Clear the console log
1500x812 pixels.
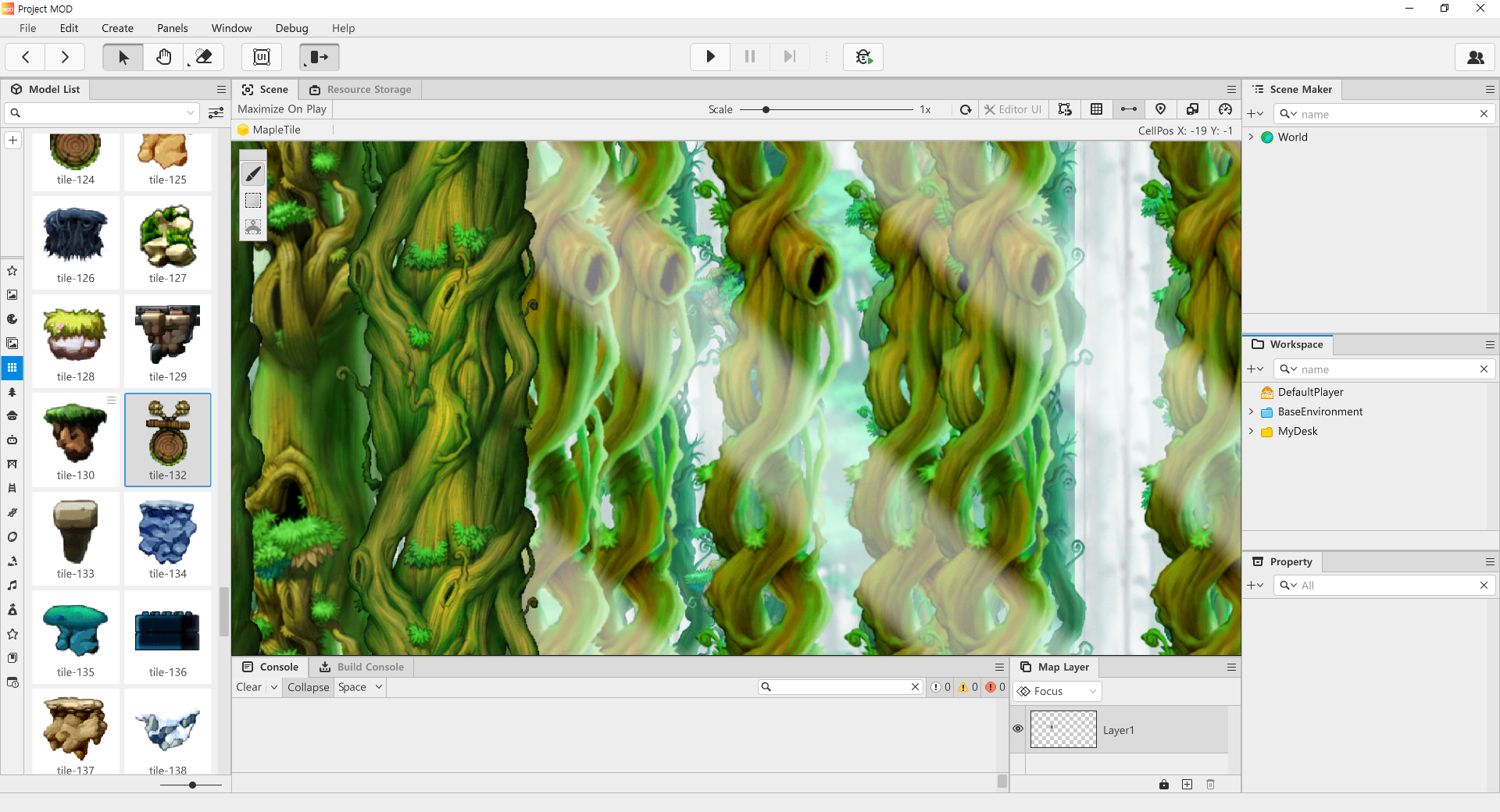click(249, 687)
